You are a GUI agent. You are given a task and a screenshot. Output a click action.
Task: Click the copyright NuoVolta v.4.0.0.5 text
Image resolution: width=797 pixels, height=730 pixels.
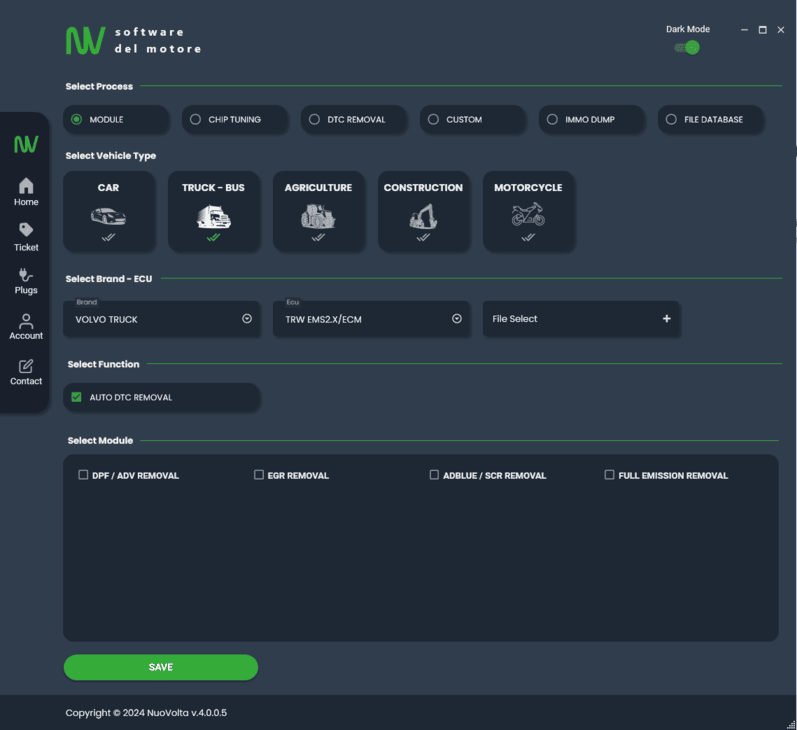coord(146,713)
